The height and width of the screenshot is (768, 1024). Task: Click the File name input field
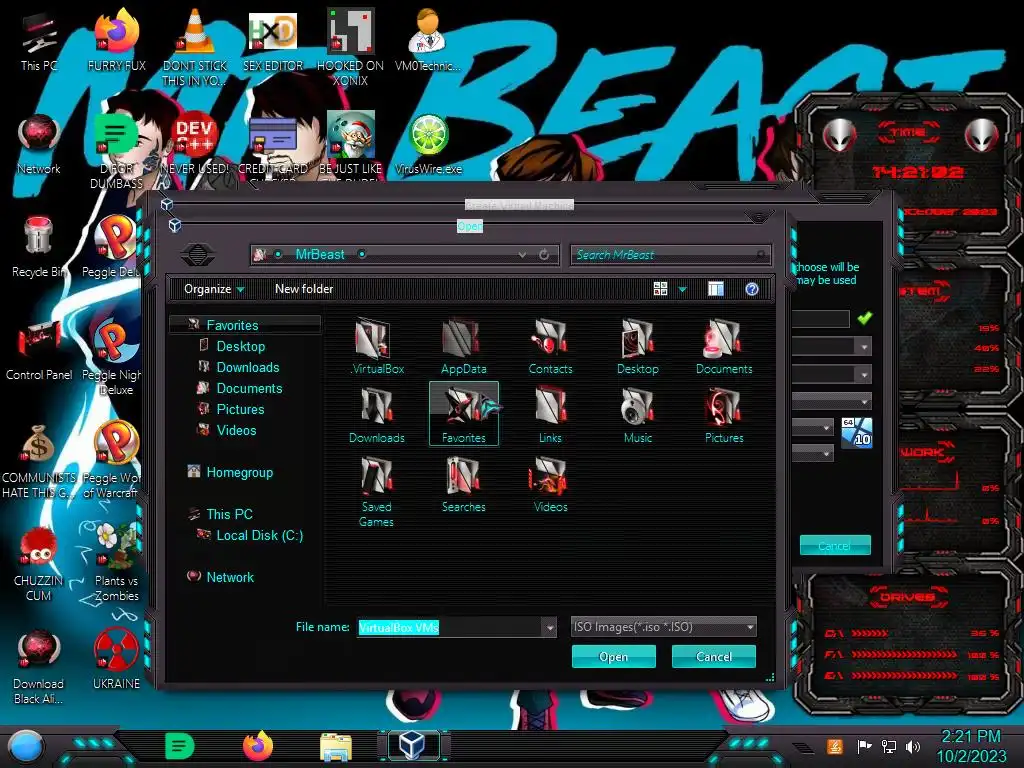click(x=451, y=628)
